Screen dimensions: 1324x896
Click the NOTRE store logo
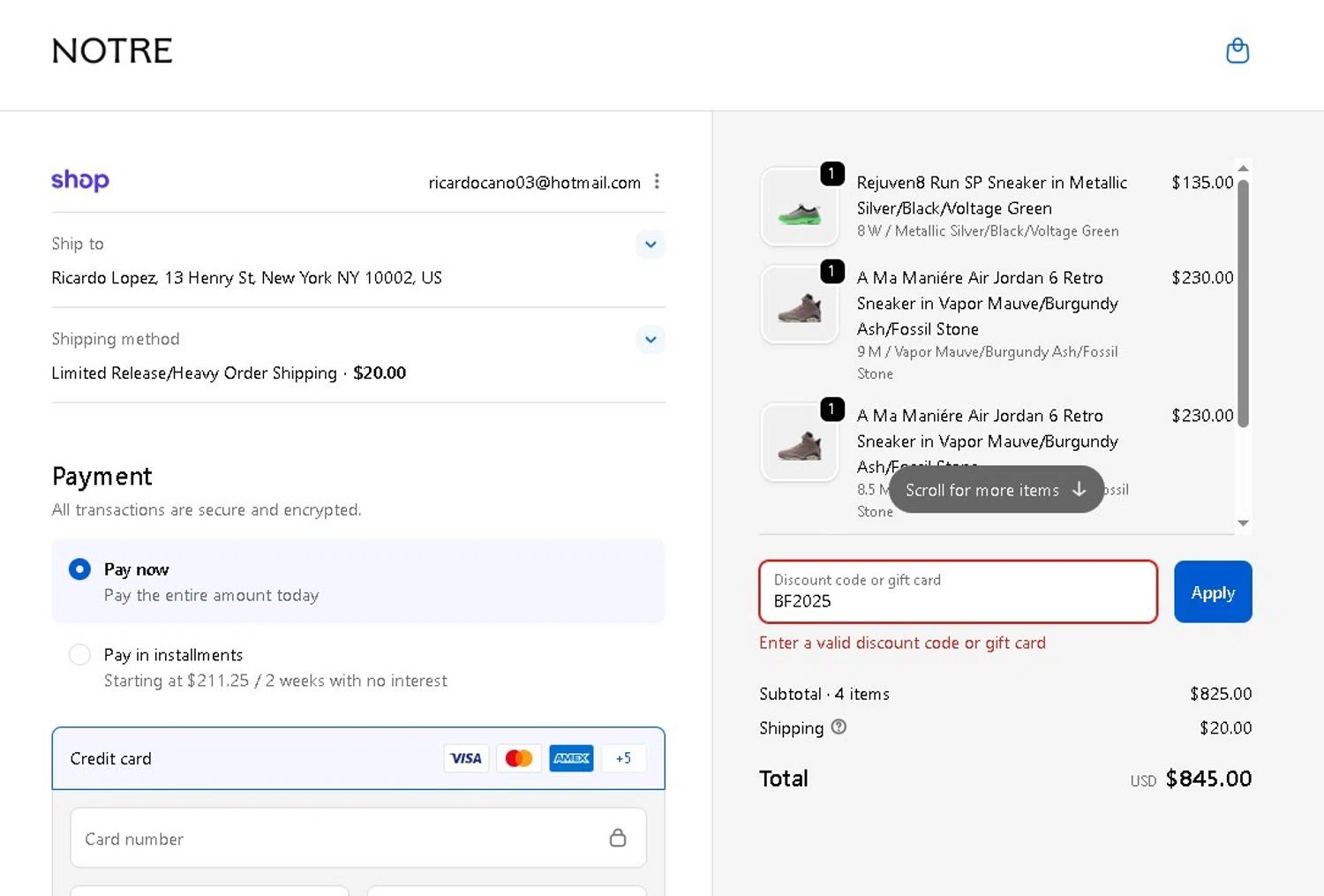point(112,51)
